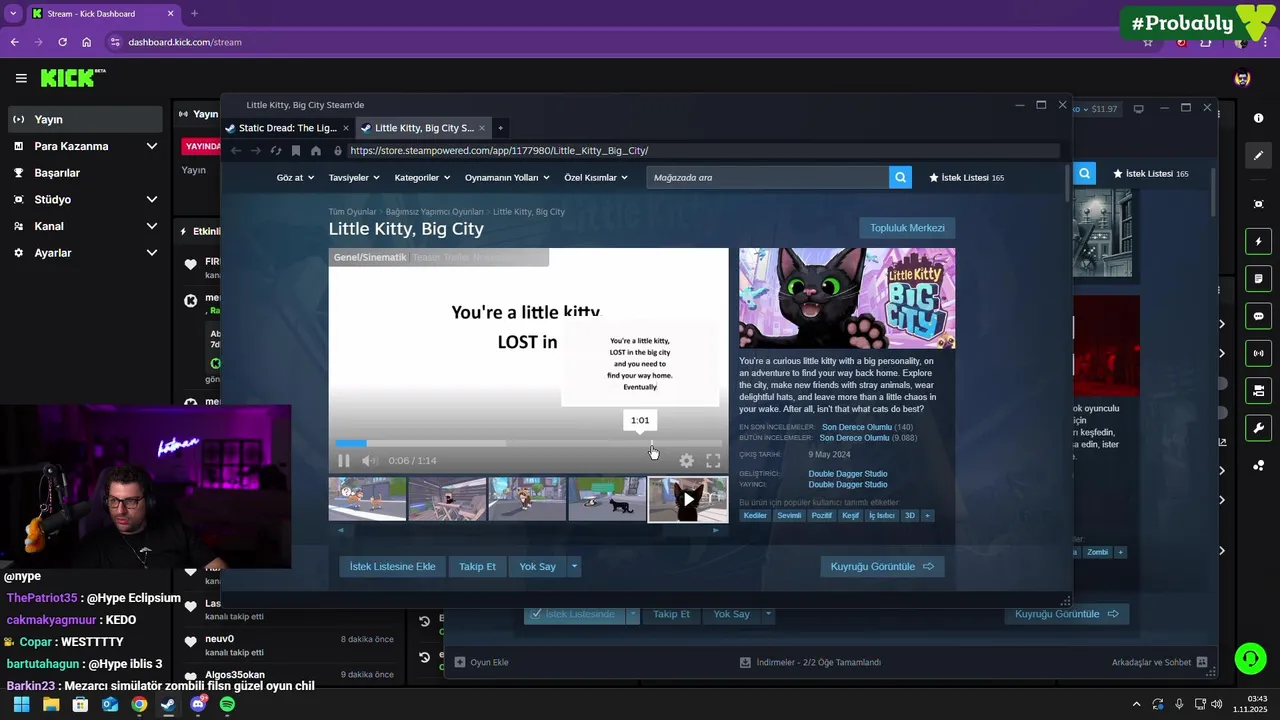This screenshot has width=1280, height=720.
Task: Click front Kuyruğu Görüntüle button
Action: 882,566
